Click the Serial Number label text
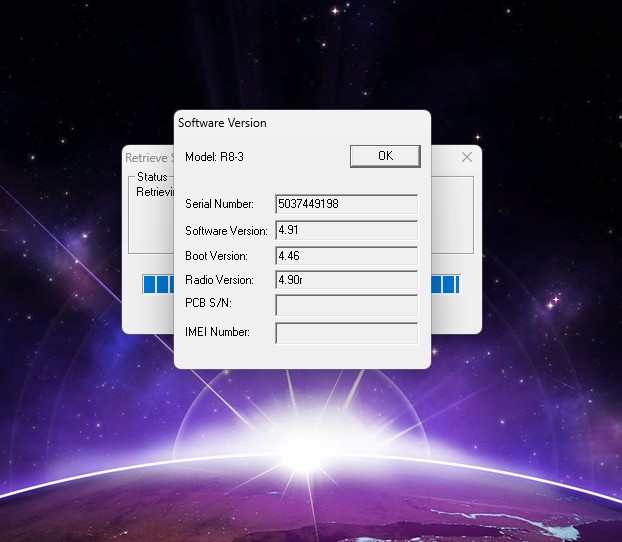This screenshot has height=542, width=622. 219,204
